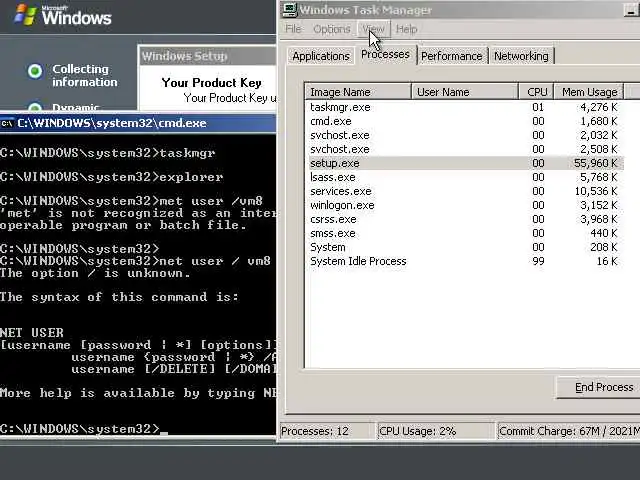
Task: Sort by Mem Usage column header
Action: [x=589, y=92]
